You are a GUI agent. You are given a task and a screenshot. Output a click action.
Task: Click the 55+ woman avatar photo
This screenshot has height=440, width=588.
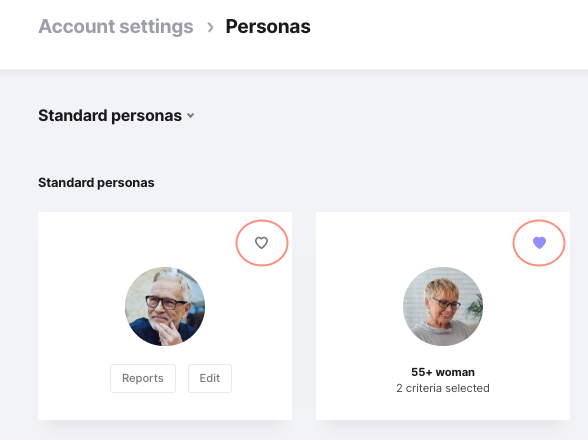(x=443, y=306)
